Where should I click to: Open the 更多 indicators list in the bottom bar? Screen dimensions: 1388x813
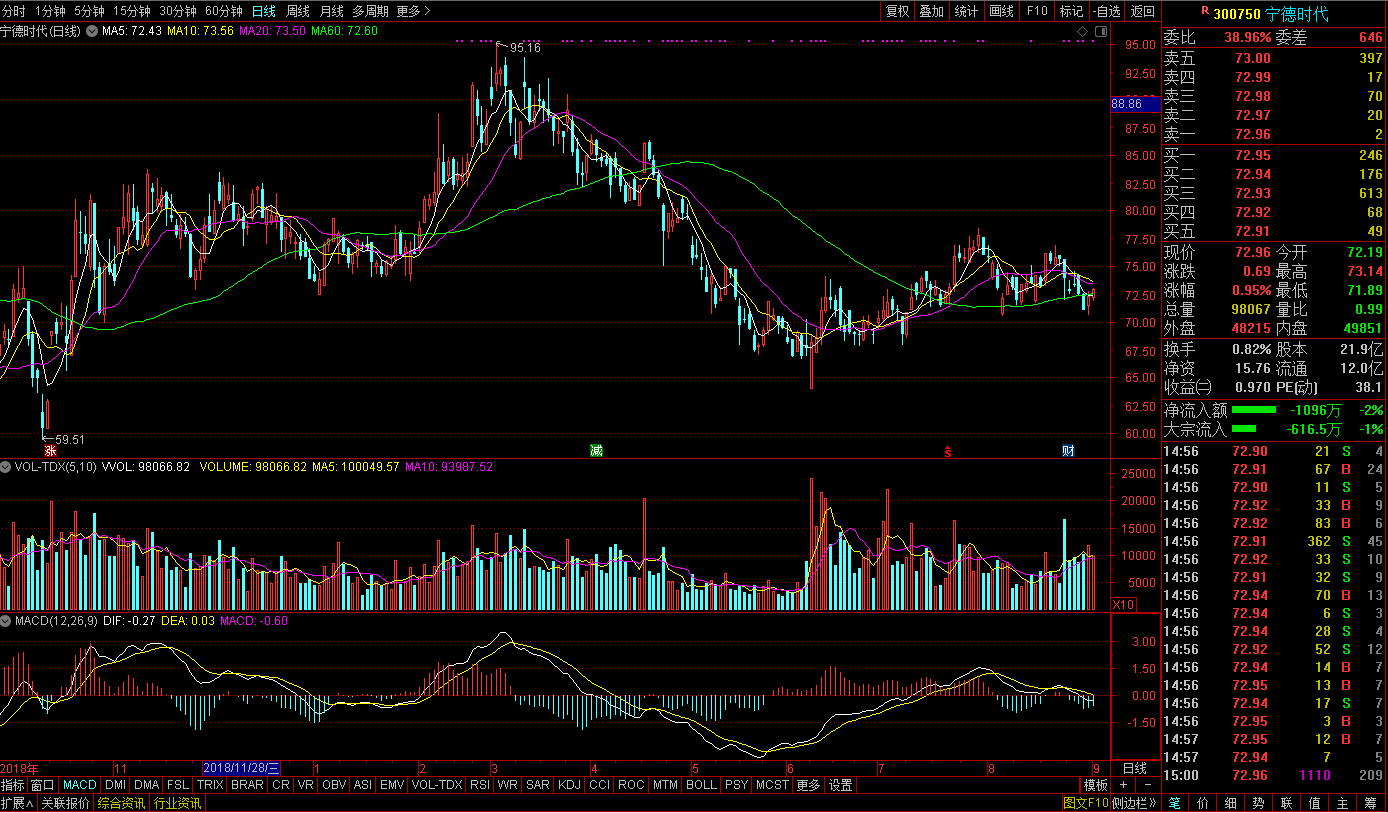[808, 785]
